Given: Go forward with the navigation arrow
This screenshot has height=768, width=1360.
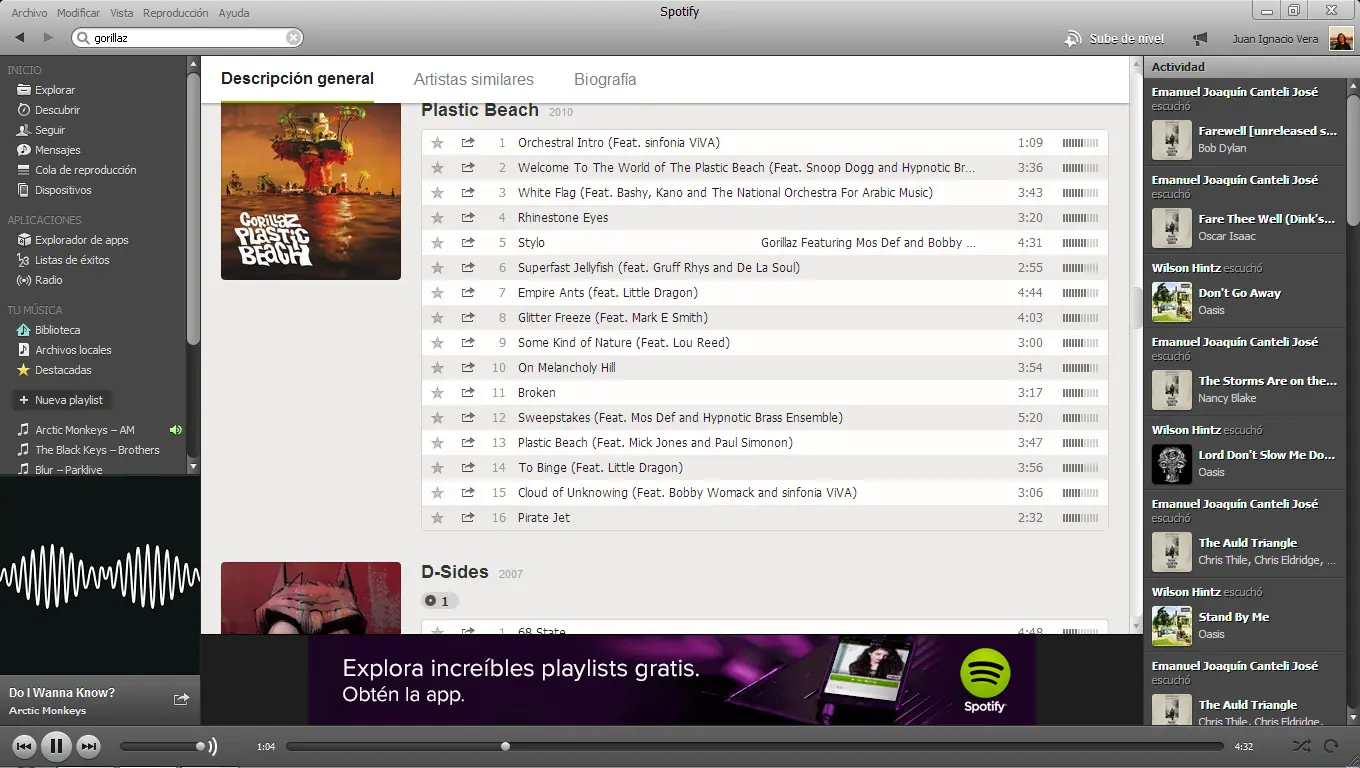Looking at the screenshot, I should click(48, 38).
